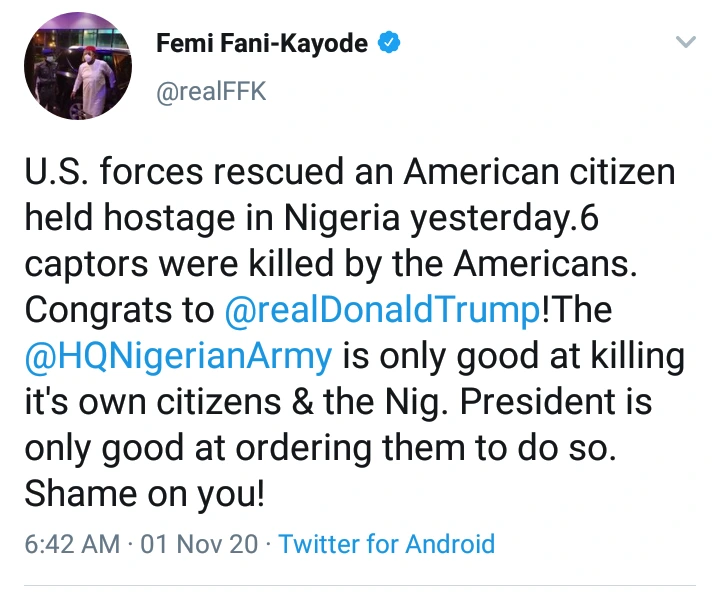This screenshot has height=598, width=720.
Task: Open the @realDonaldTrump mention
Action: tap(382, 311)
